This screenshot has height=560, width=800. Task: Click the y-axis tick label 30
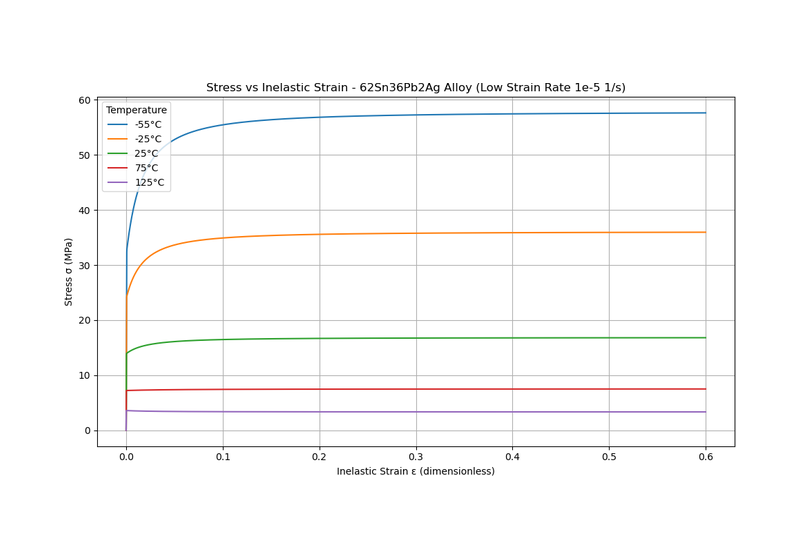[85, 266]
